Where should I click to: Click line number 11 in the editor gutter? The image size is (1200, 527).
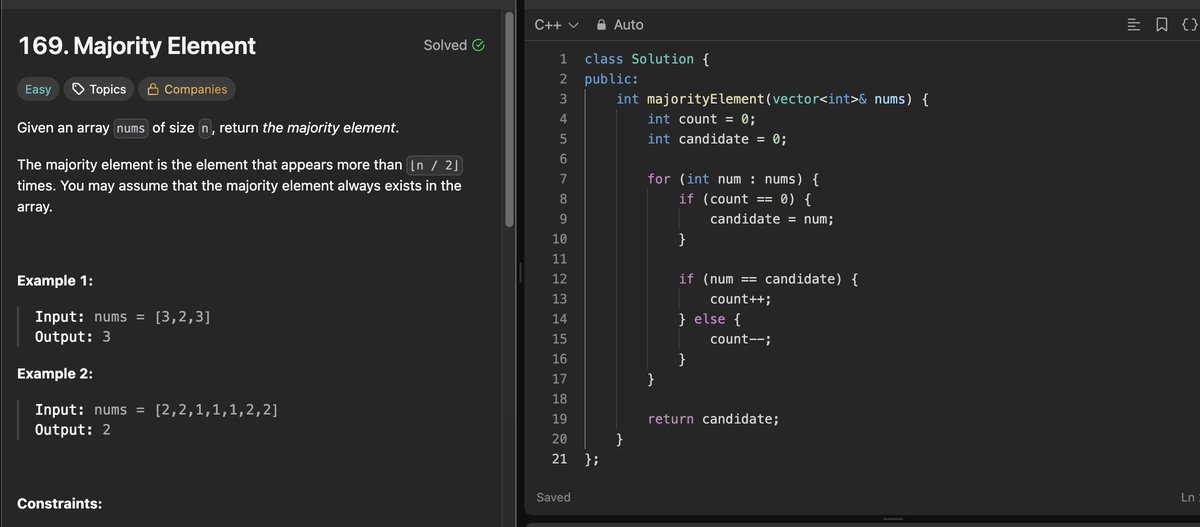click(560, 259)
